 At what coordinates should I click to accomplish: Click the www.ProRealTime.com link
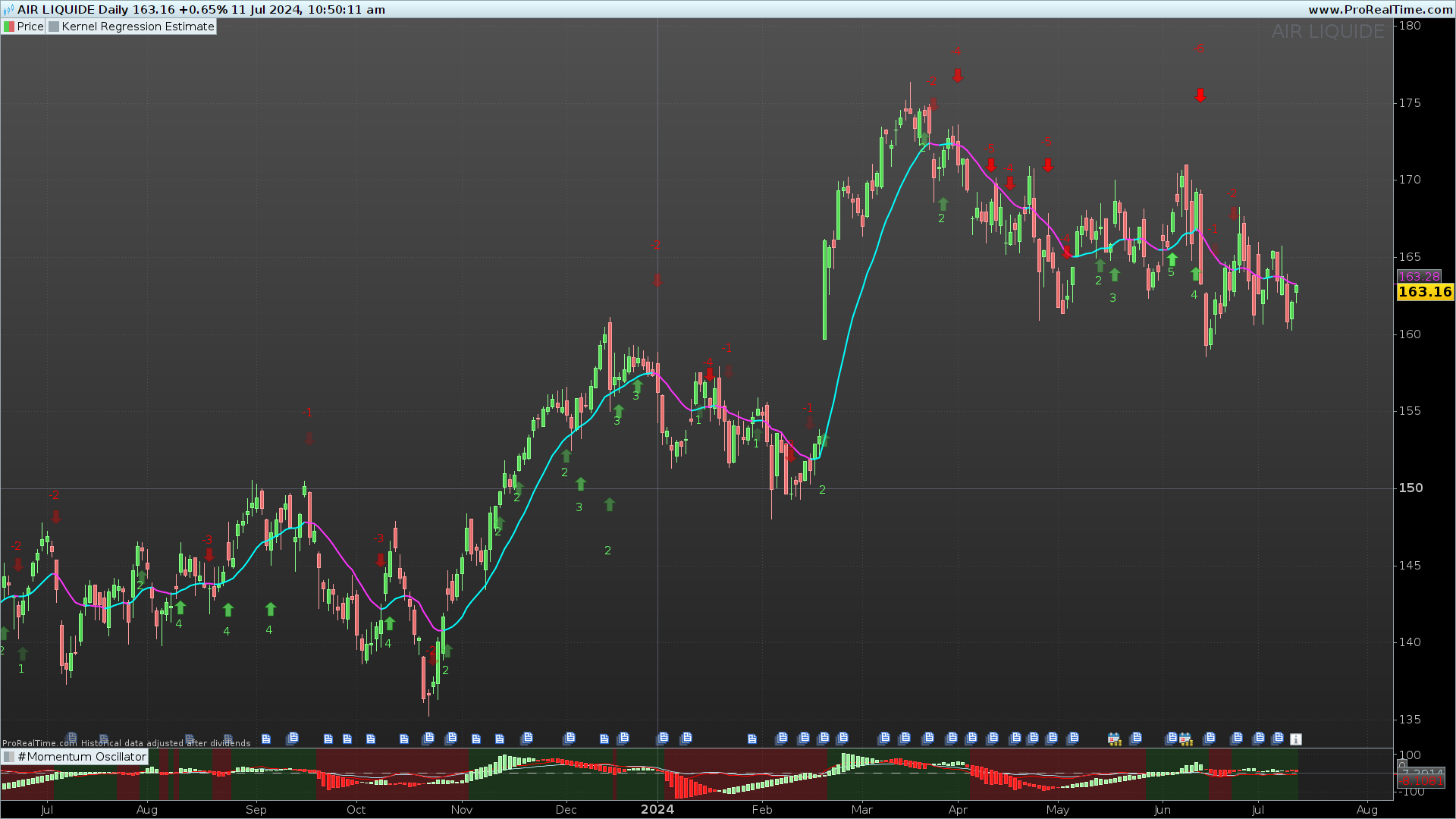(x=1379, y=9)
